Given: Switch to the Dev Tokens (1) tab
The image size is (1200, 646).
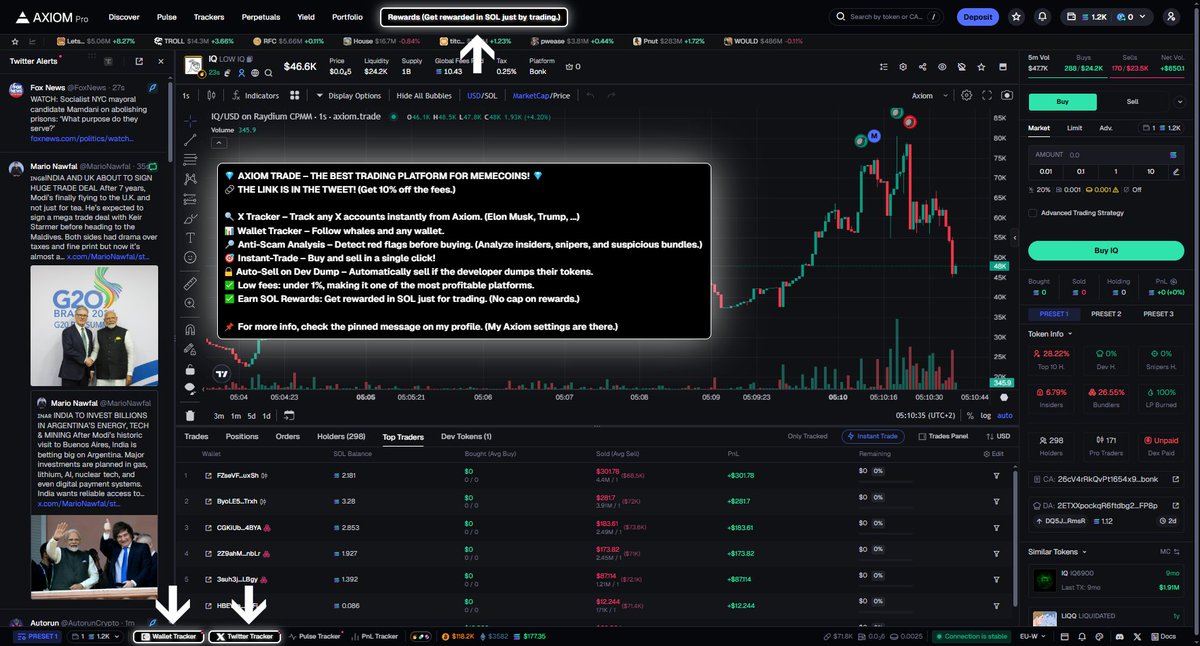Looking at the screenshot, I should point(466,436).
